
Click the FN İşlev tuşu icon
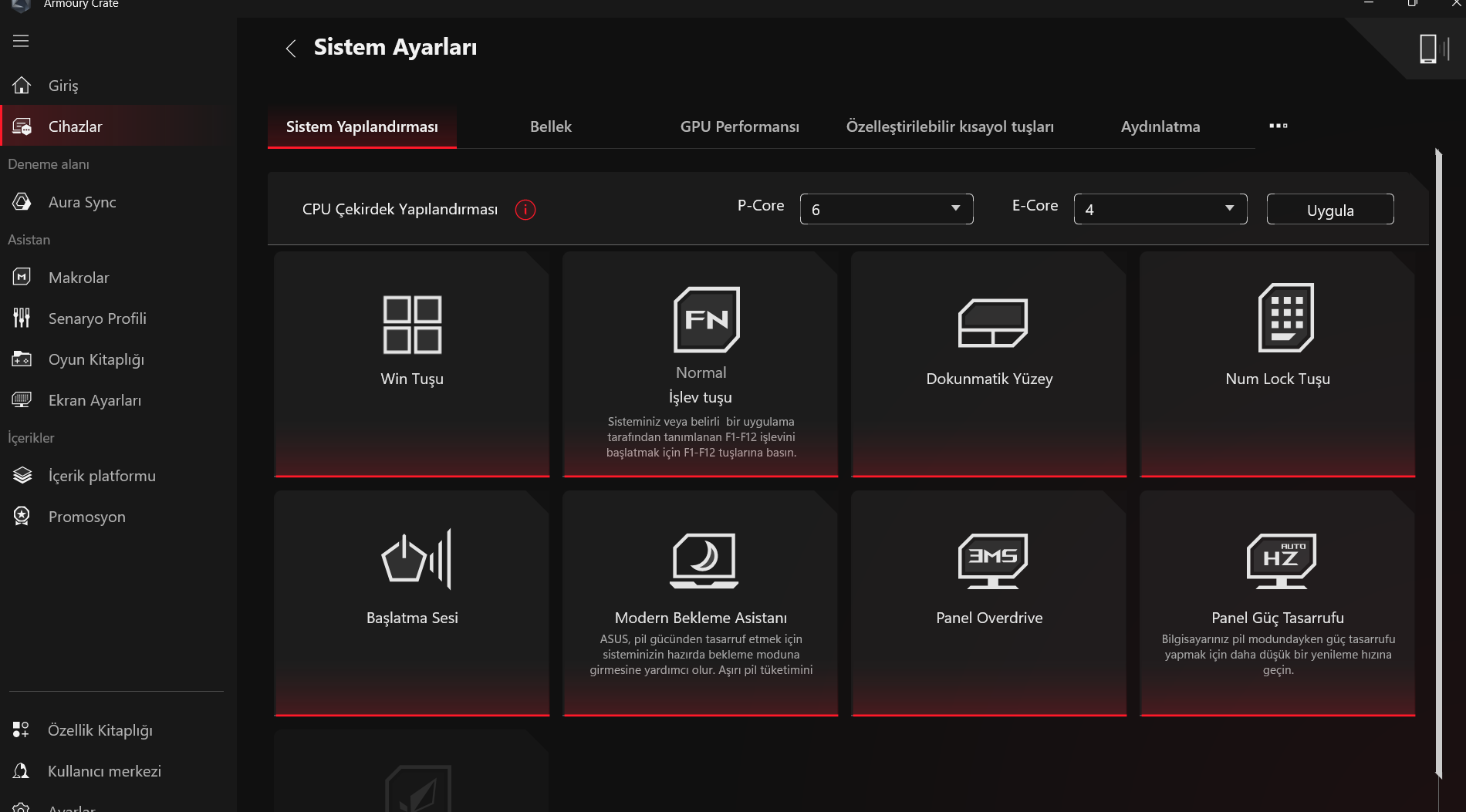pos(706,319)
